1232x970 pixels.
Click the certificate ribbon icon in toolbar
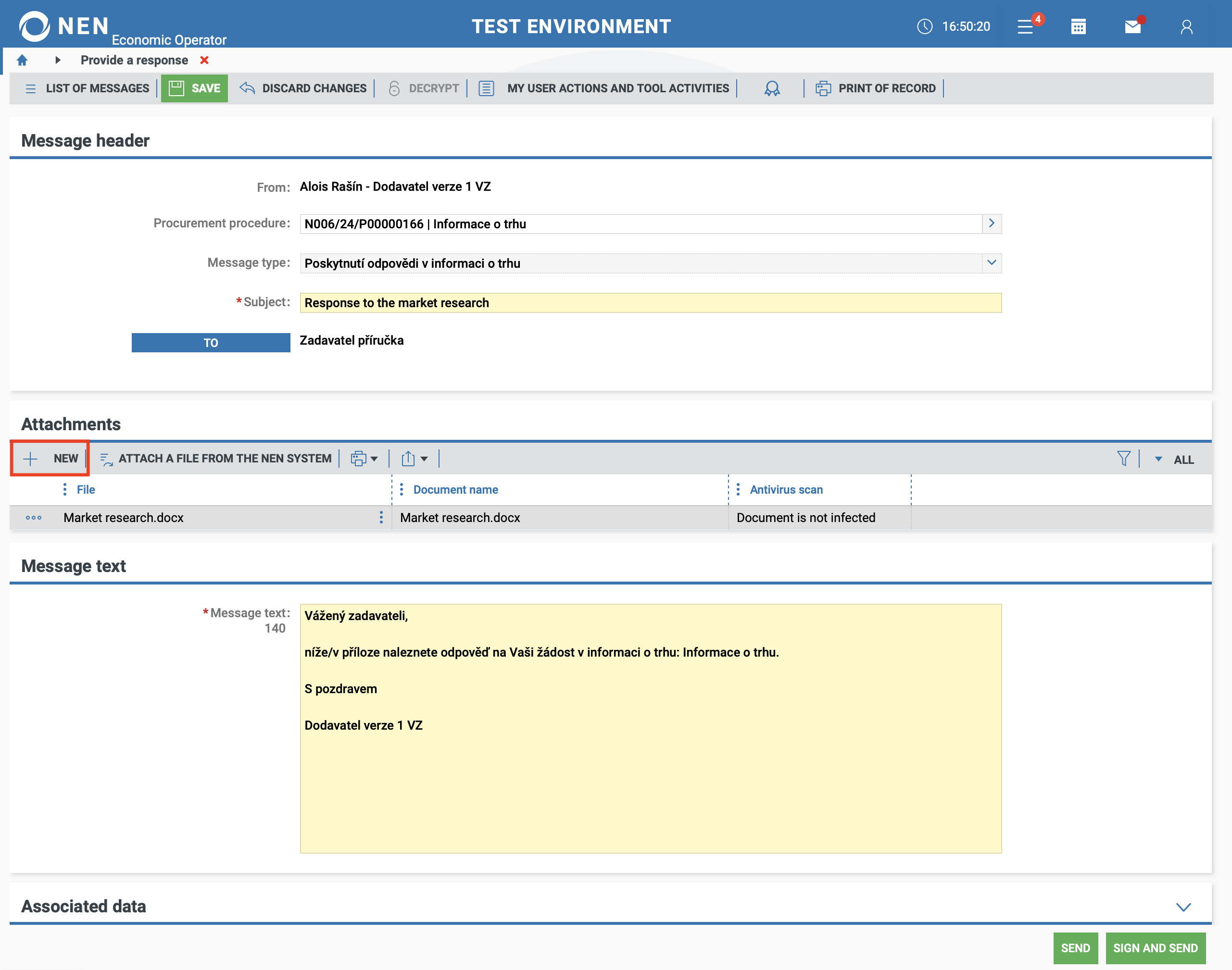(x=771, y=88)
